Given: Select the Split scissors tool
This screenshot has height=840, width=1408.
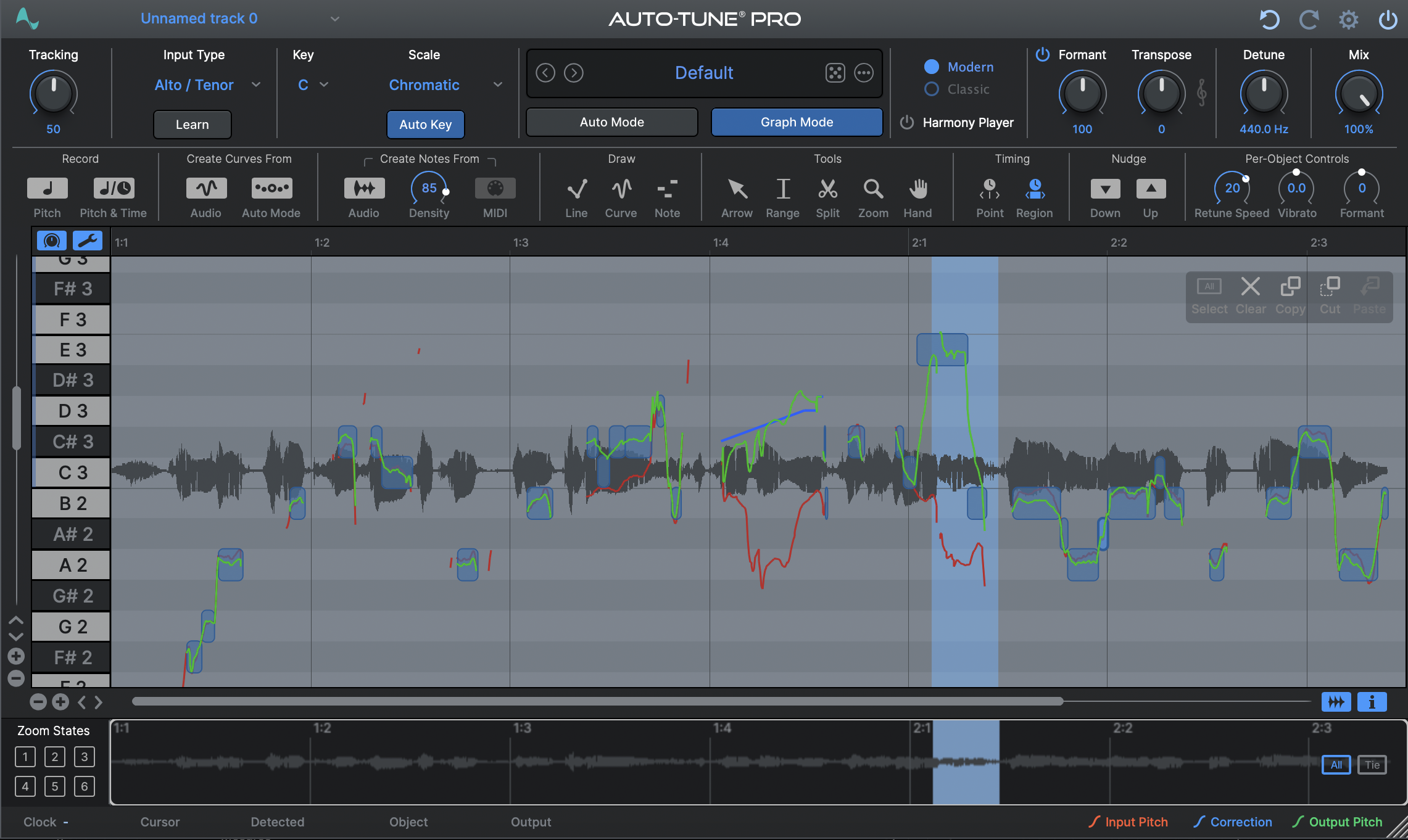Looking at the screenshot, I should click(x=827, y=189).
